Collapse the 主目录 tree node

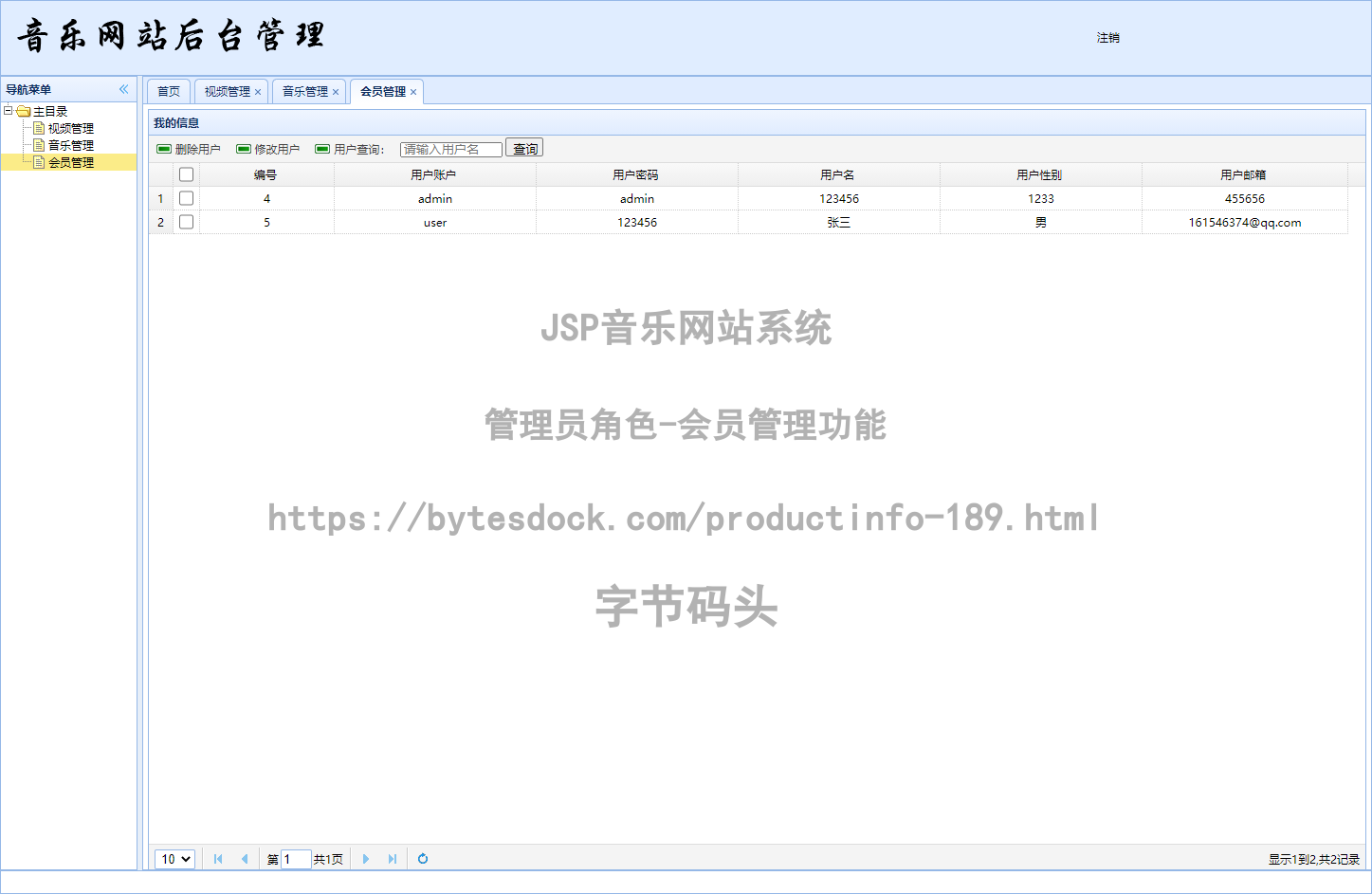[9, 111]
